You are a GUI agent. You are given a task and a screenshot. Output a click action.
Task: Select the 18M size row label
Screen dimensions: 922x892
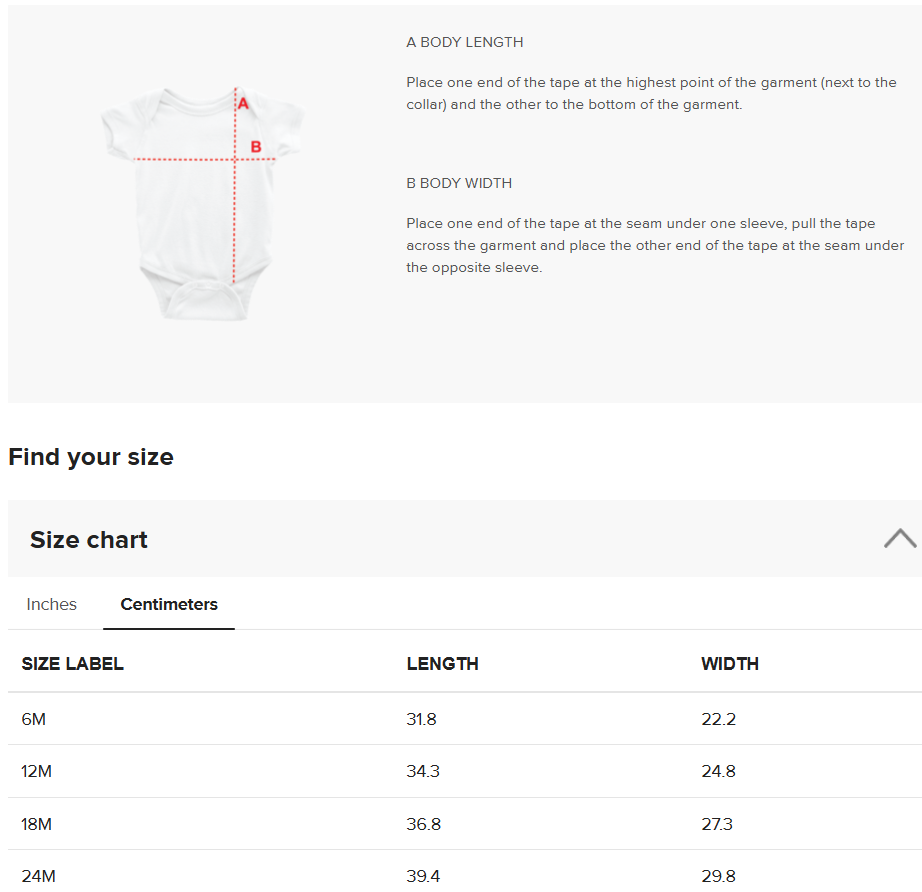[x=36, y=824]
